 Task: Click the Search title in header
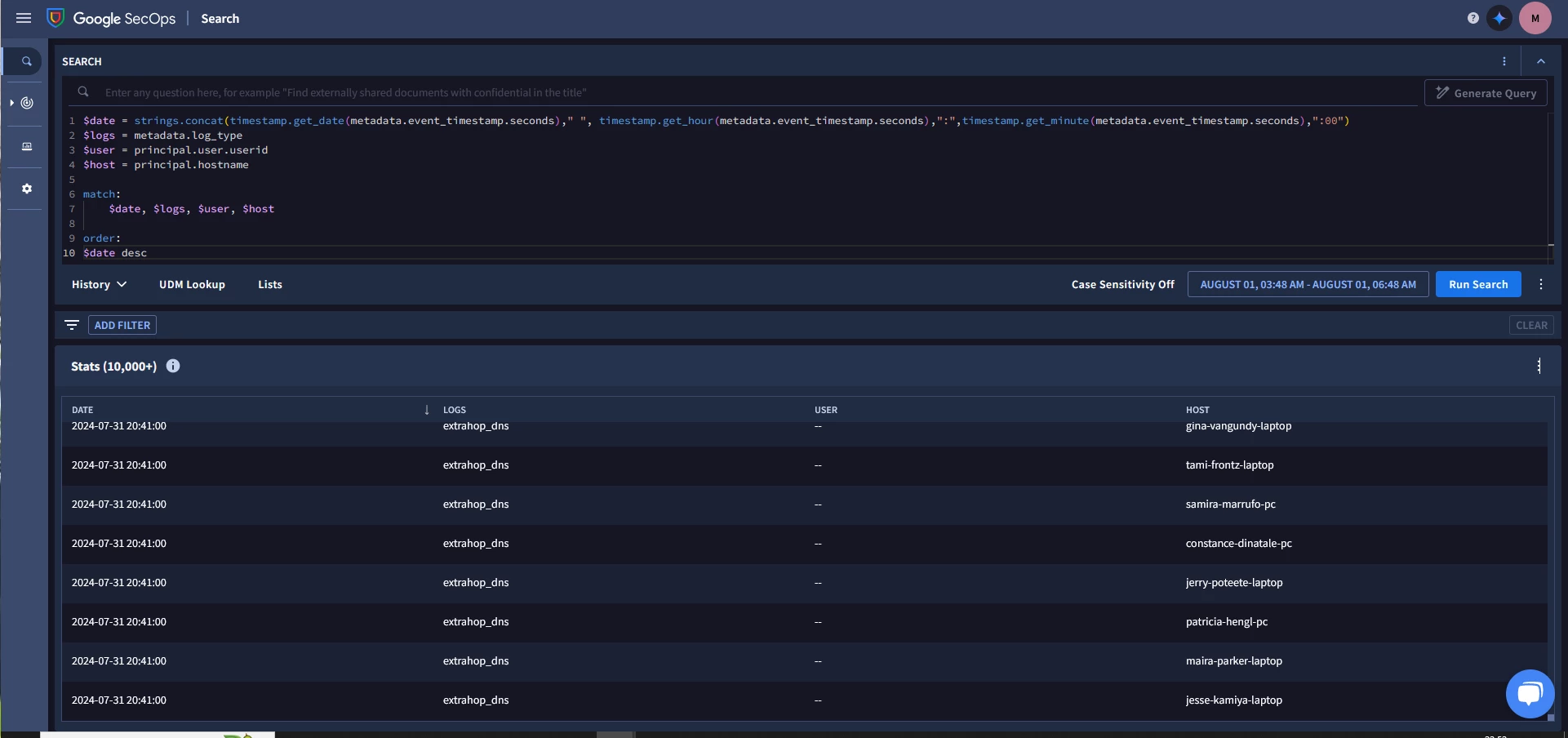220,19
